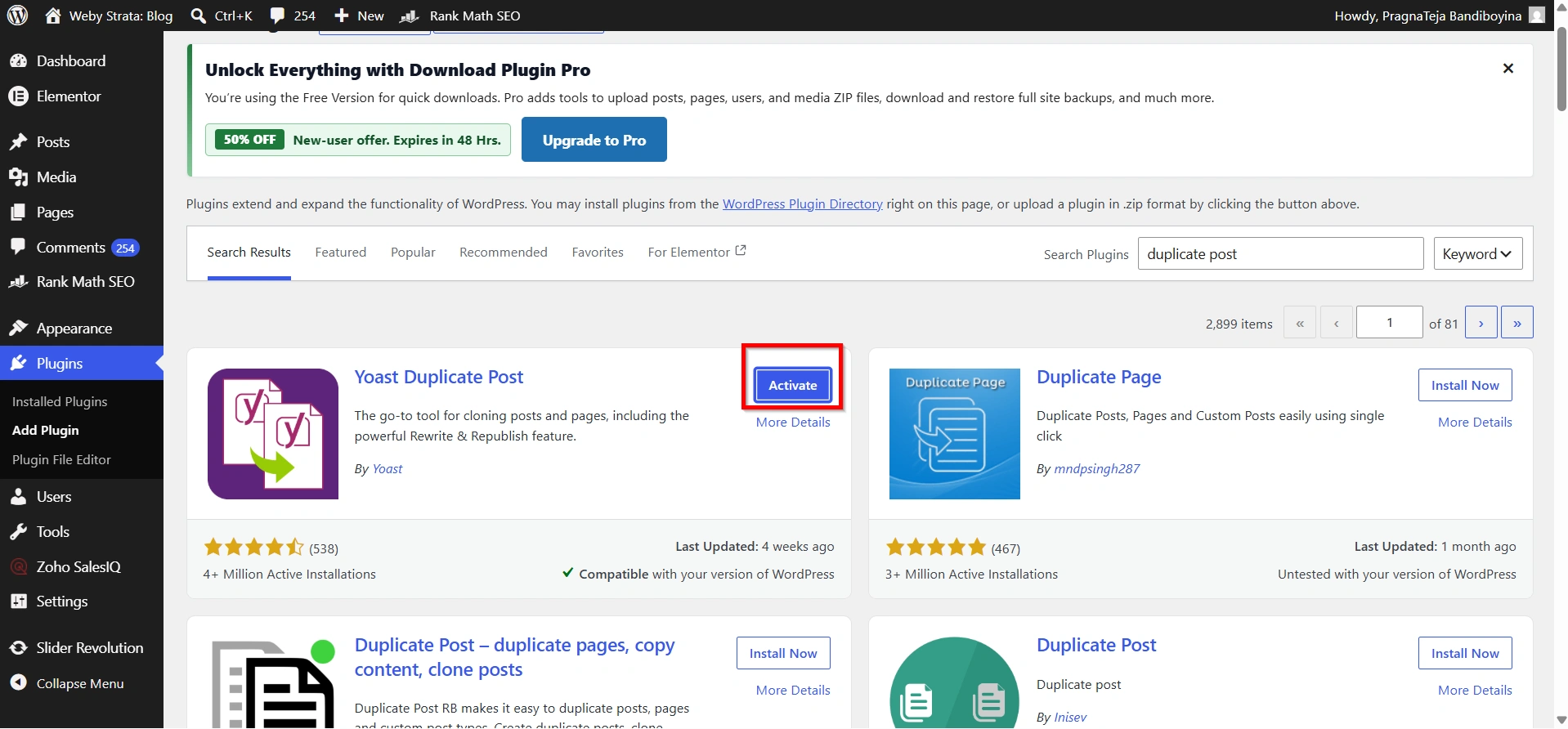The height and width of the screenshot is (729, 1568).
Task: Open the Keyword search type dropdown
Action: pos(1478,254)
